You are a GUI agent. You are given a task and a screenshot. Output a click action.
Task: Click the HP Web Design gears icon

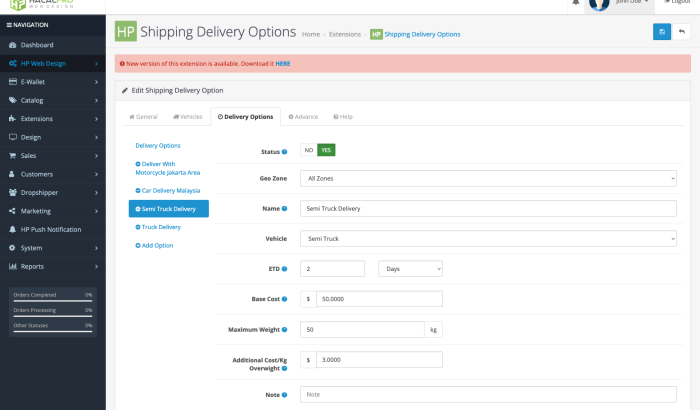pos(12,63)
